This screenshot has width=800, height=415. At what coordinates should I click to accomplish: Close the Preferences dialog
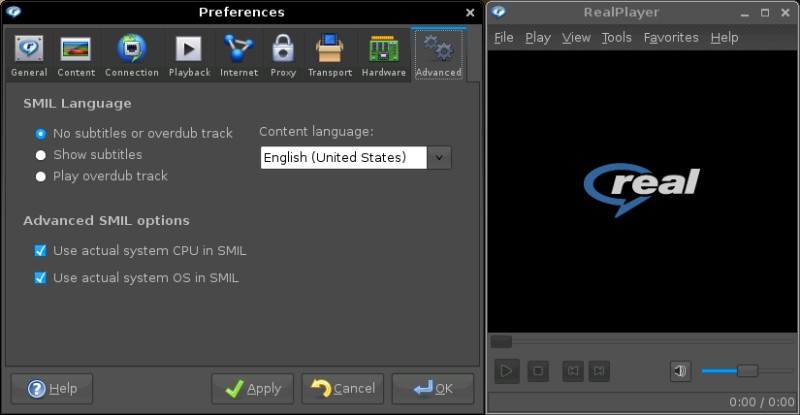[x=470, y=12]
